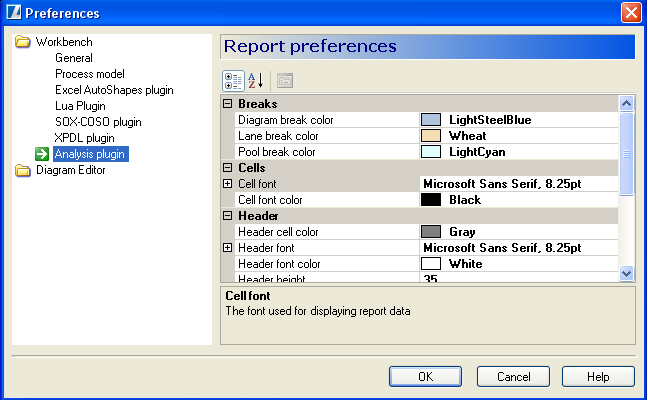Click the White header font color swatch
Image resolution: width=648 pixels, height=400 pixels.
click(x=431, y=264)
